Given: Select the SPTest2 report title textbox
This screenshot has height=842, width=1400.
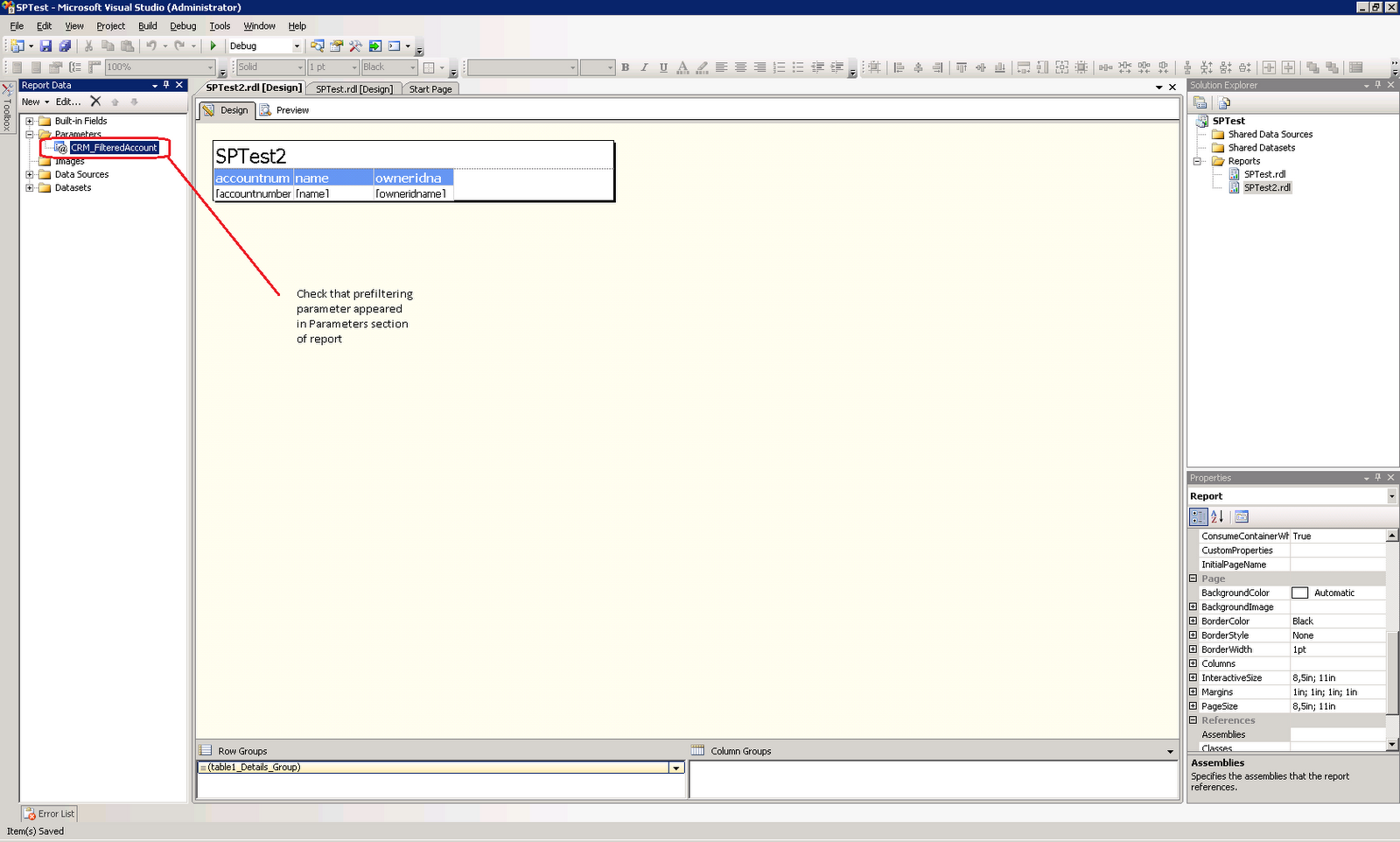Looking at the screenshot, I should point(414,156).
